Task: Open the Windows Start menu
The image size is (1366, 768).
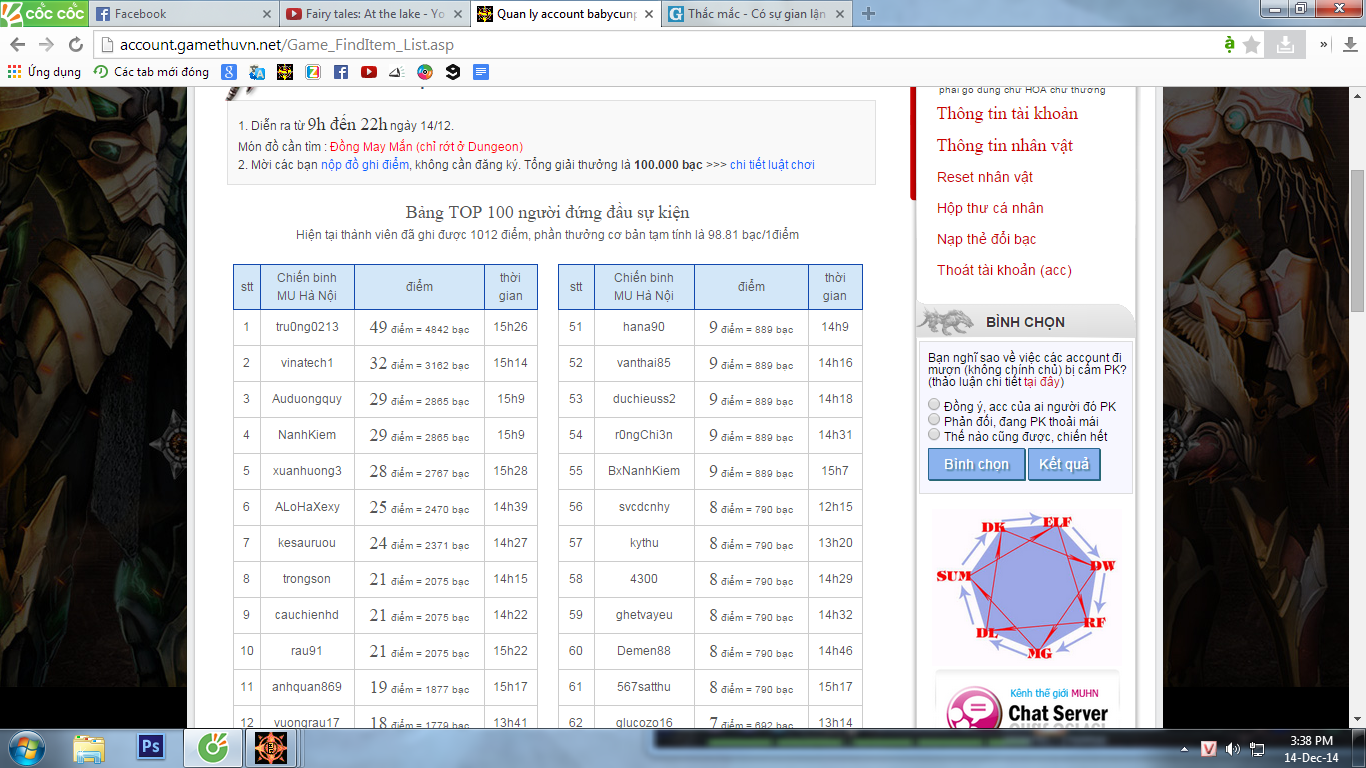Action: tap(26, 747)
